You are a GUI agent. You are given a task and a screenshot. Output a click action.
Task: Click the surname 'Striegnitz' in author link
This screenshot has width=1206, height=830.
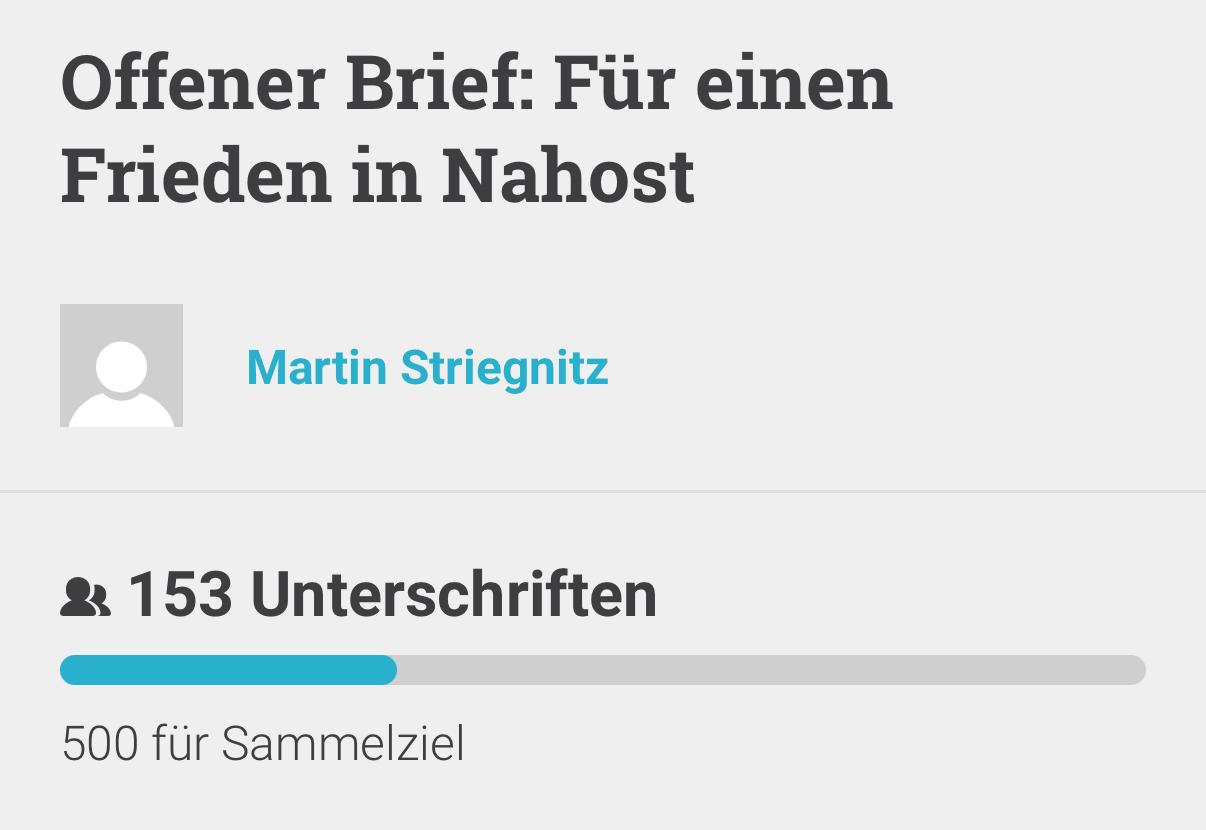click(x=504, y=367)
